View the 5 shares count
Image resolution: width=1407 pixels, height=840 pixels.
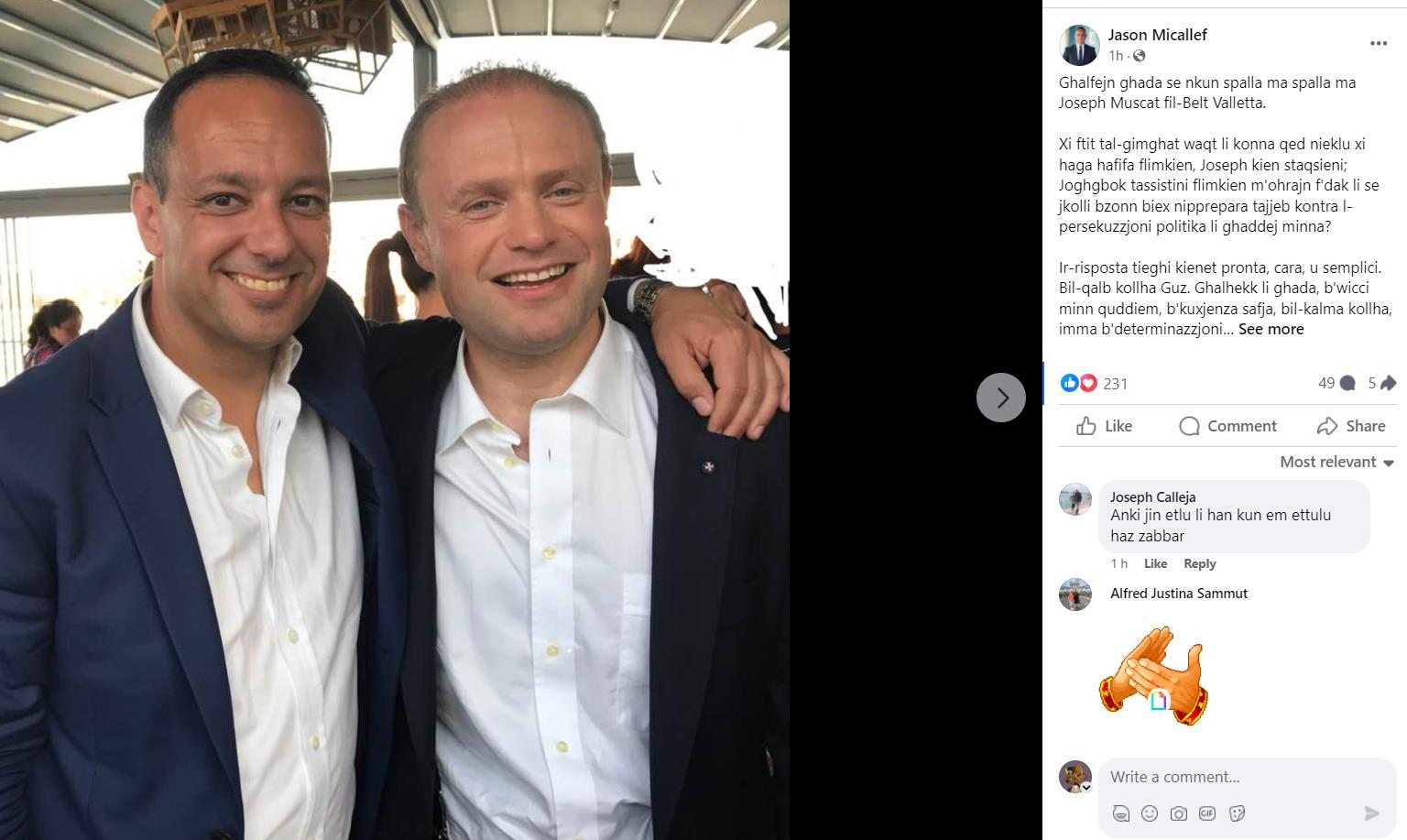1381,383
